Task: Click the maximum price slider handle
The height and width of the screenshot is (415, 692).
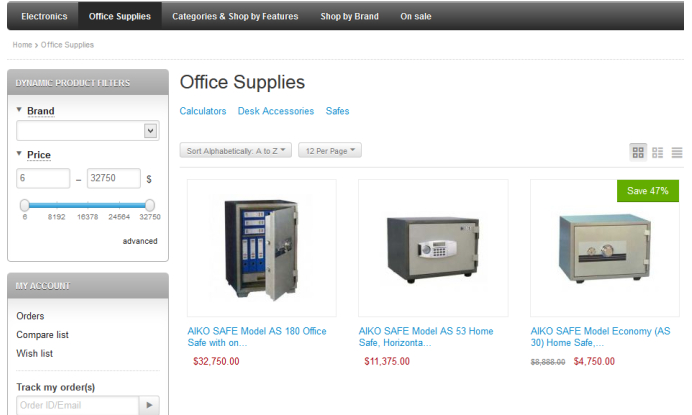Action: [x=150, y=205]
